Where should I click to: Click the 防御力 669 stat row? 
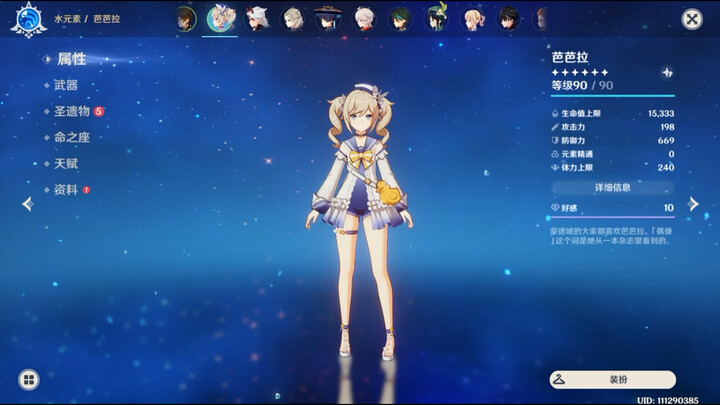[x=613, y=141]
